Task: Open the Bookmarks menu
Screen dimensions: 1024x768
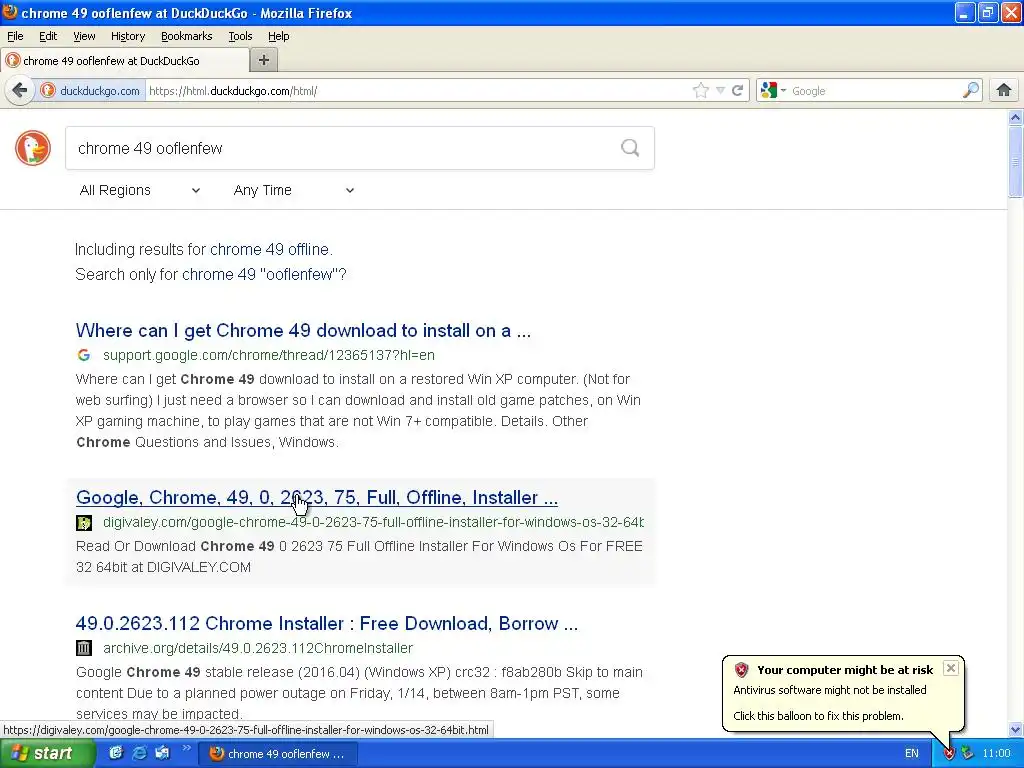Action: (187, 36)
